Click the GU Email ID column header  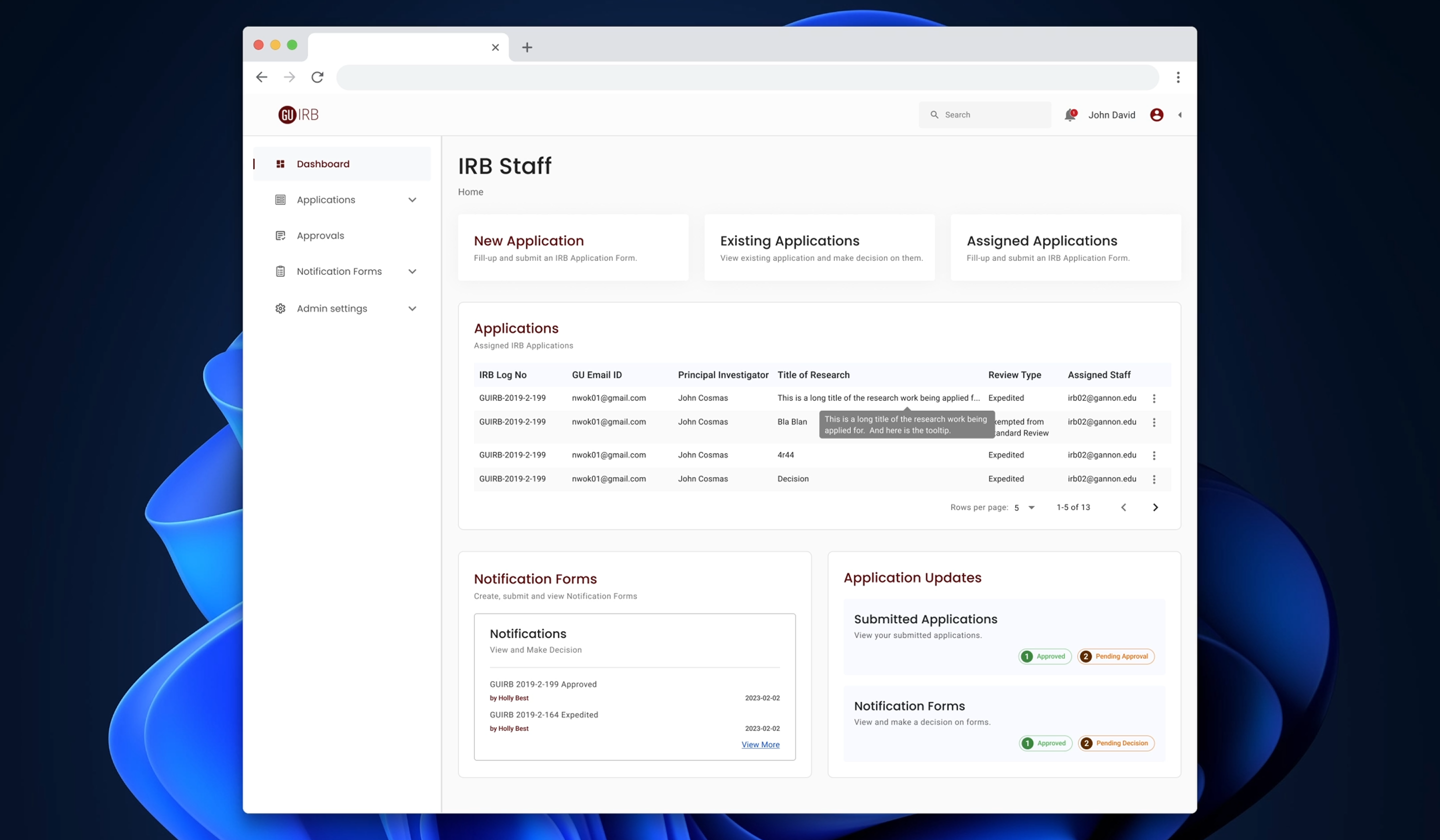596,375
